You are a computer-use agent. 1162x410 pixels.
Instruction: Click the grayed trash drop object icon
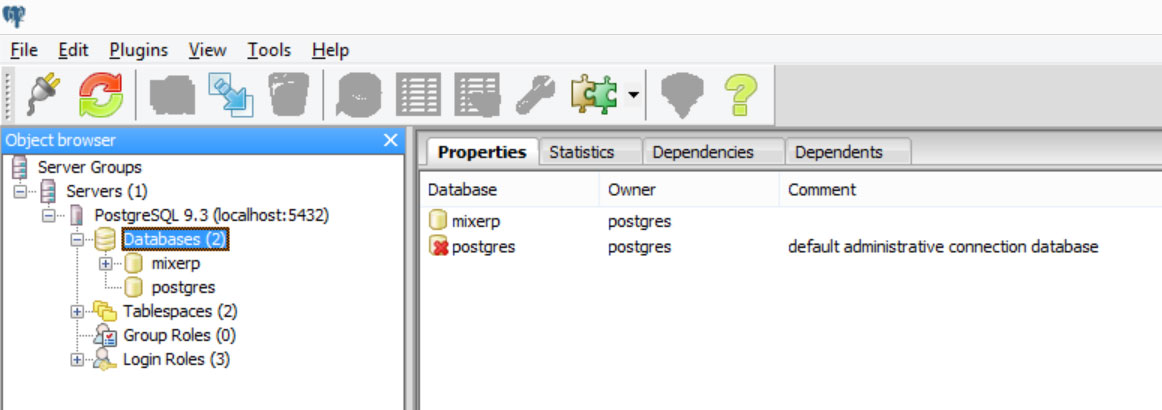point(289,94)
